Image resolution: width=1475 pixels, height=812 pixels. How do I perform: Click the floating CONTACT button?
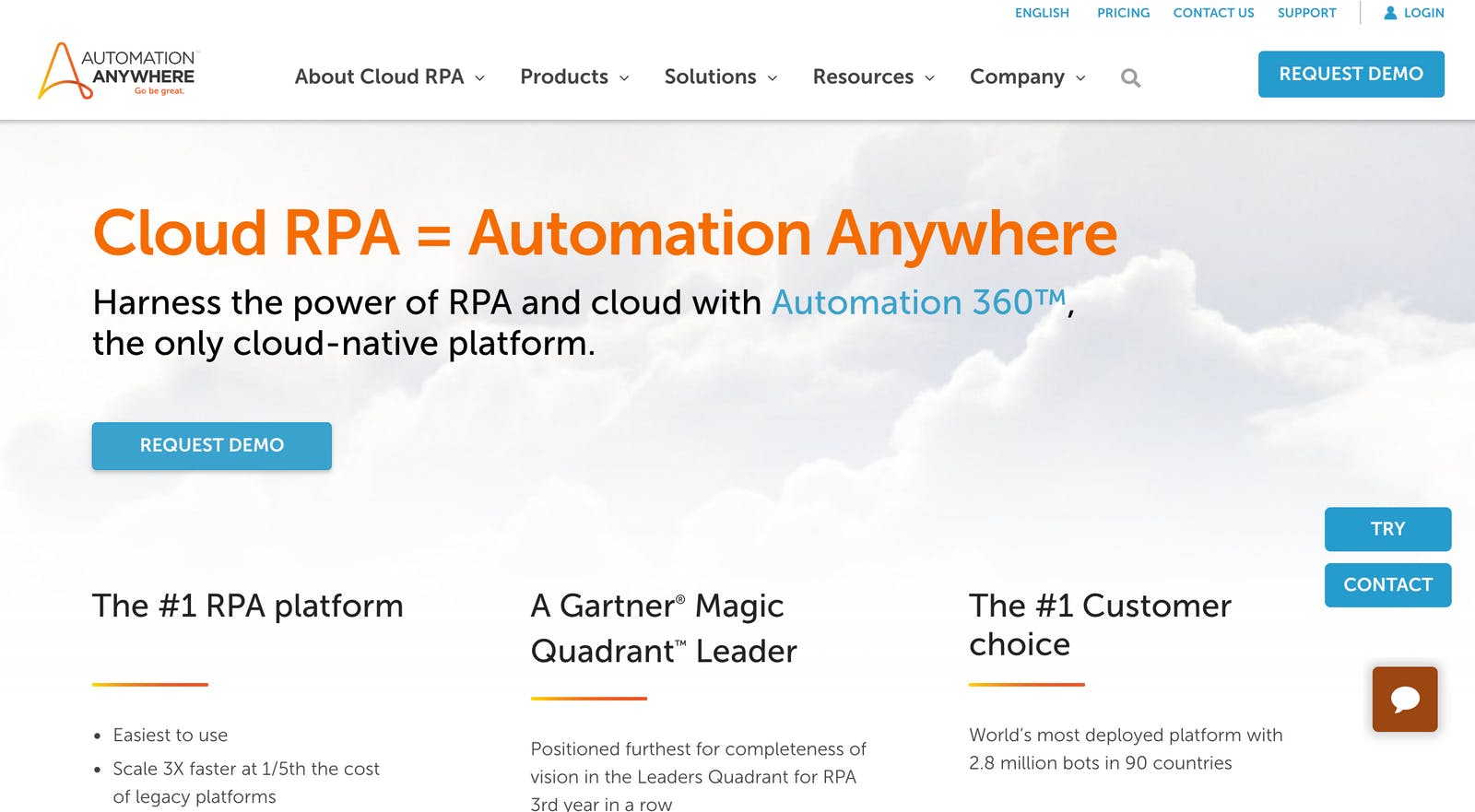1387,585
